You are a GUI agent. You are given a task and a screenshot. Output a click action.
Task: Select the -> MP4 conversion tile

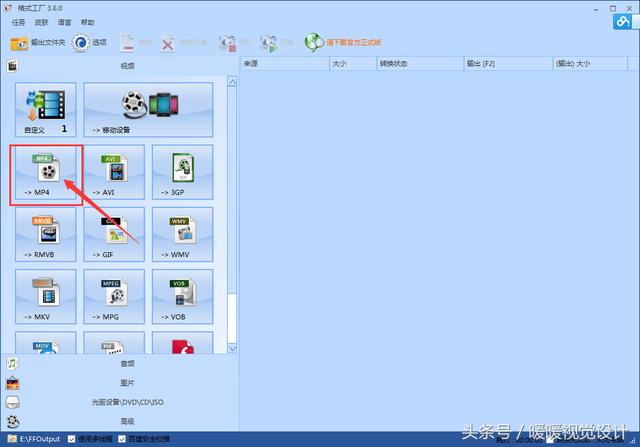point(46,172)
